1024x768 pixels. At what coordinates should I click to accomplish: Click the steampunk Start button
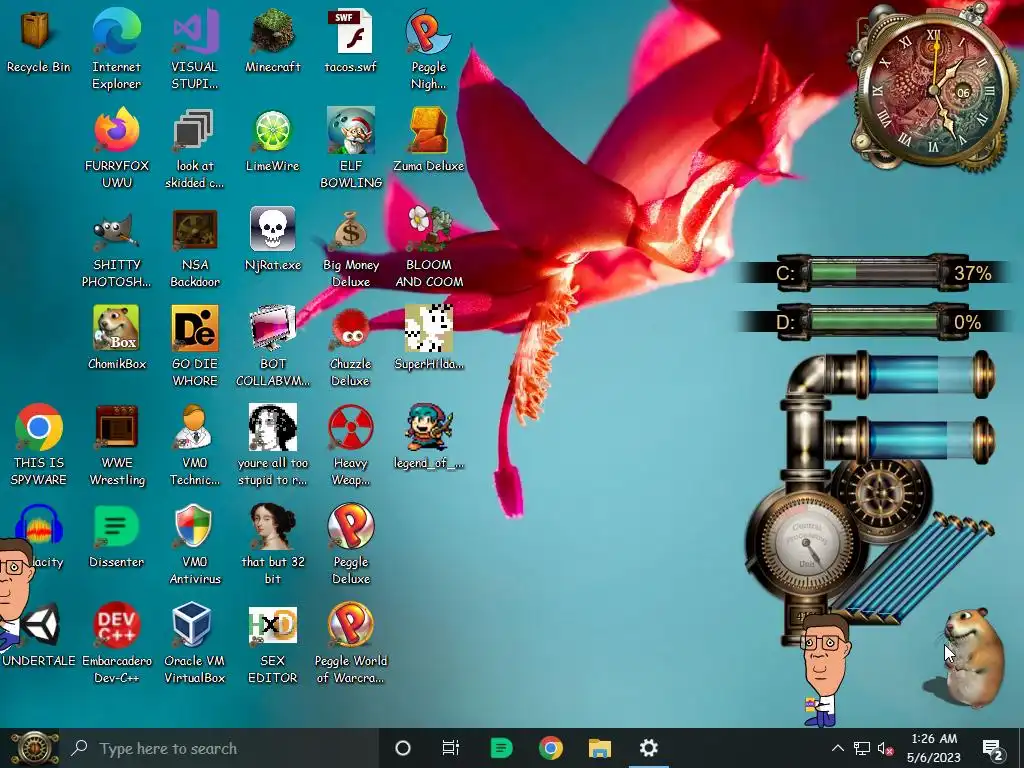click(x=33, y=748)
